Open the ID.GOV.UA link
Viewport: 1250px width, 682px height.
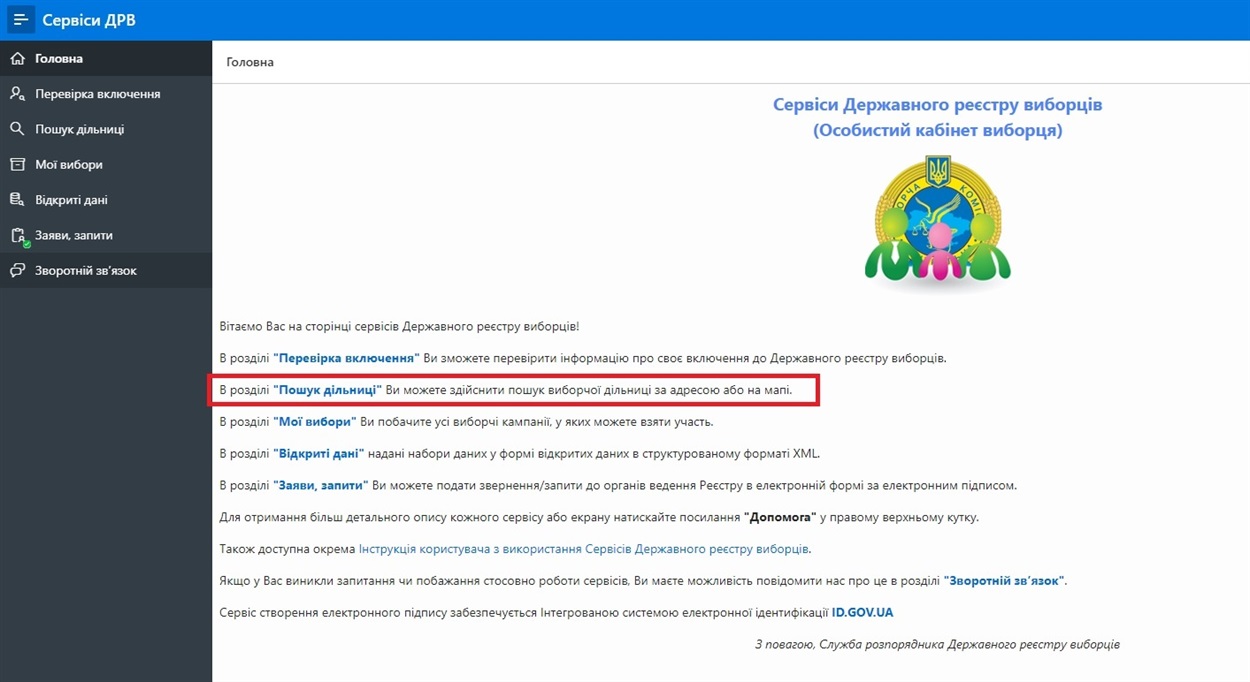(x=862, y=613)
